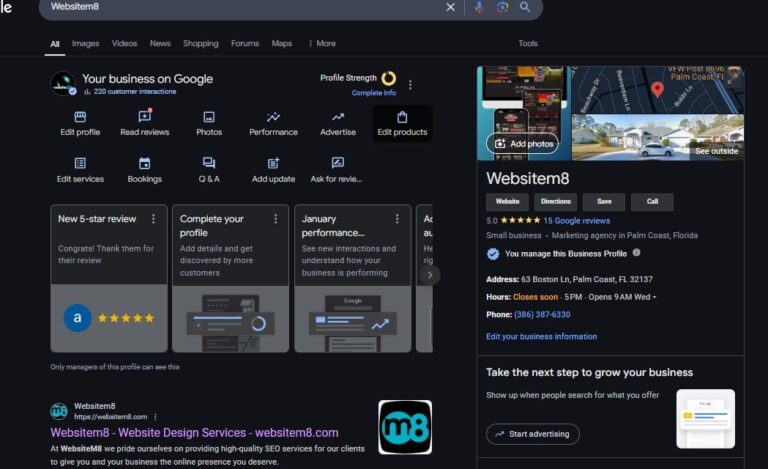The height and width of the screenshot is (469, 768).
Task: Switch to the Images tab
Action: click(85, 44)
